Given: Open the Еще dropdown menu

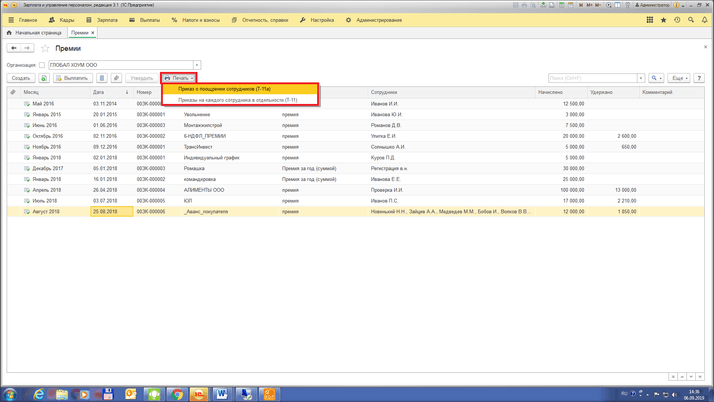Looking at the screenshot, I should [x=679, y=78].
